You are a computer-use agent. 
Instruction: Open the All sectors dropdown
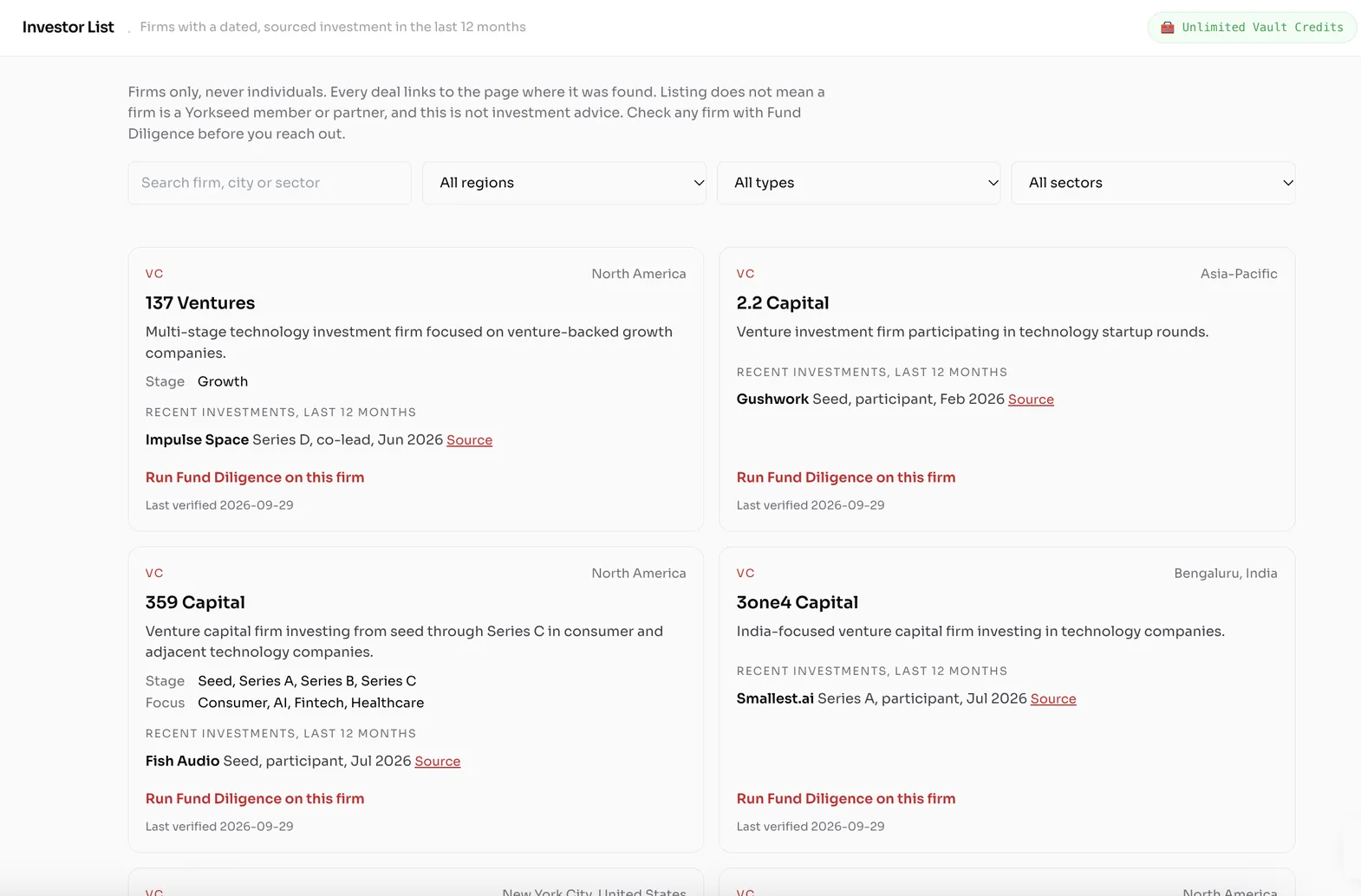click(1153, 183)
